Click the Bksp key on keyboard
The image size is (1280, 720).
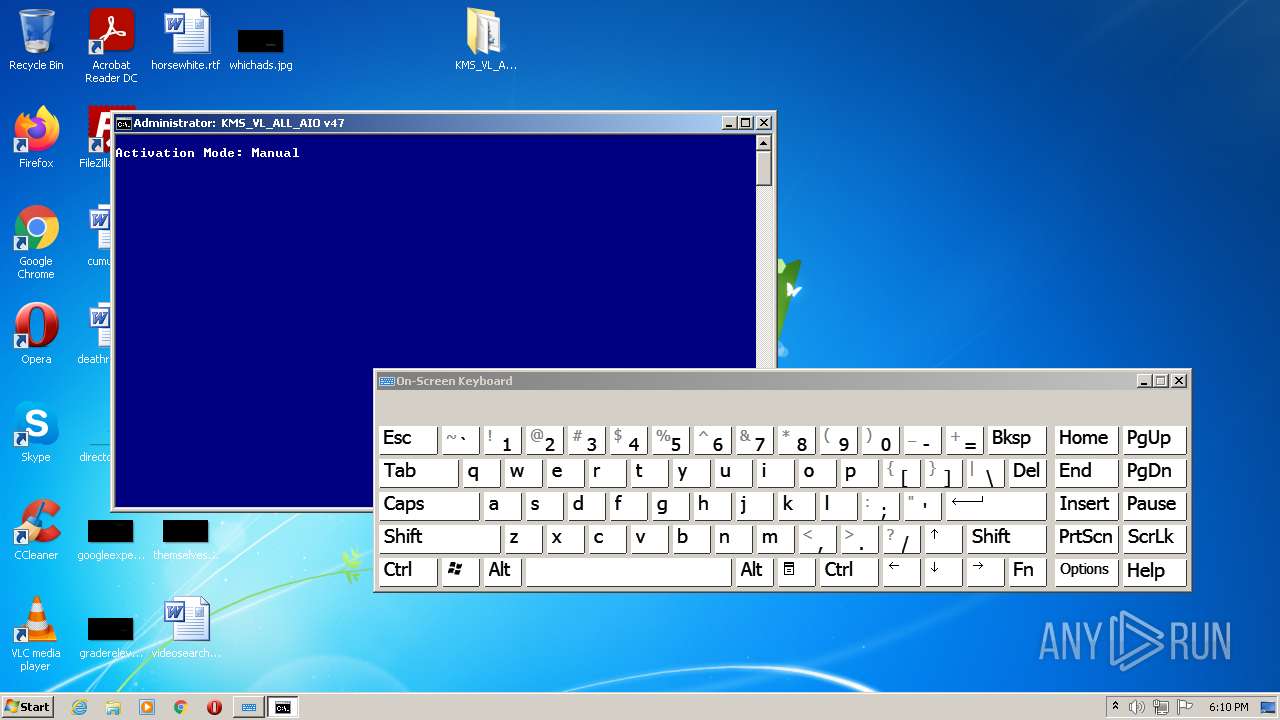click(1017, 438)
